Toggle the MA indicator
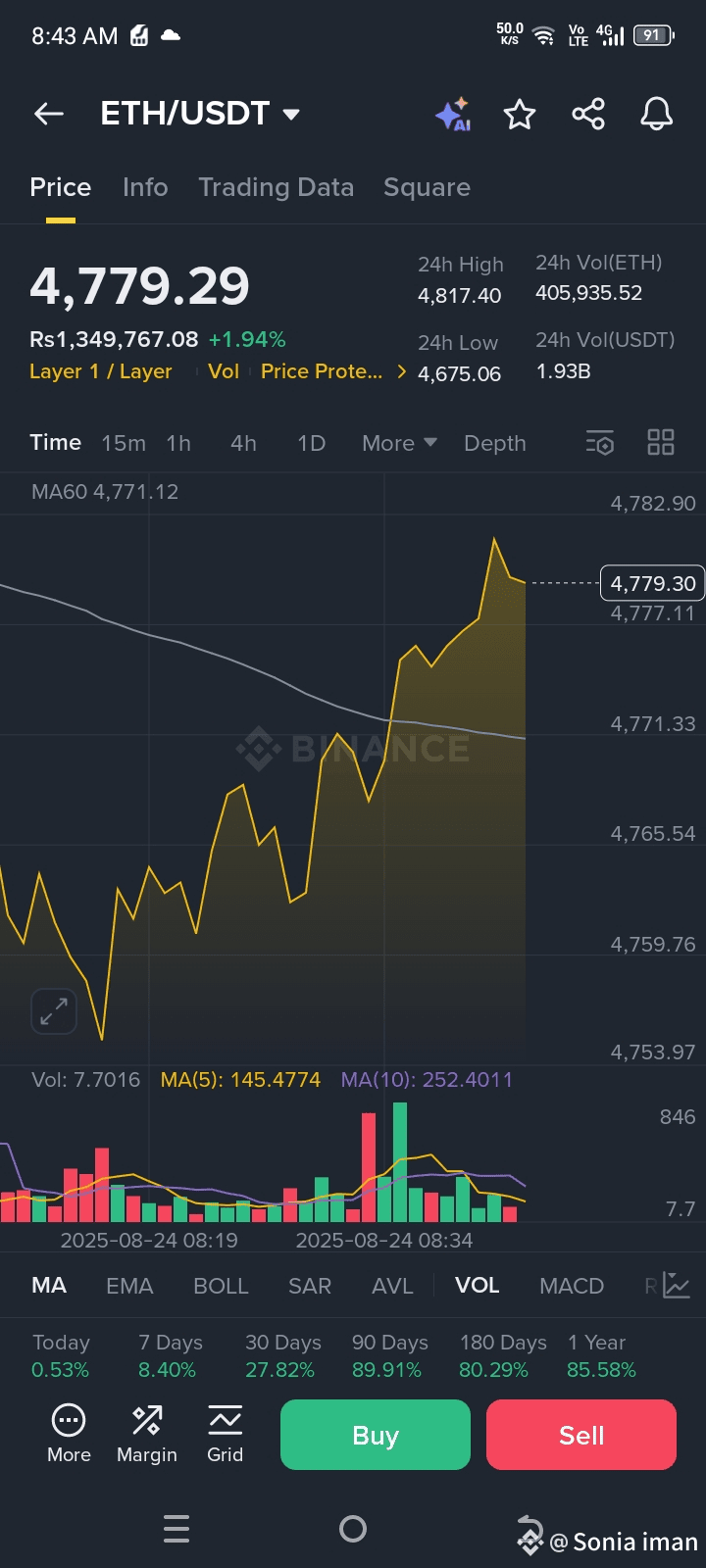706x1568 pixels. (49, 1286)
